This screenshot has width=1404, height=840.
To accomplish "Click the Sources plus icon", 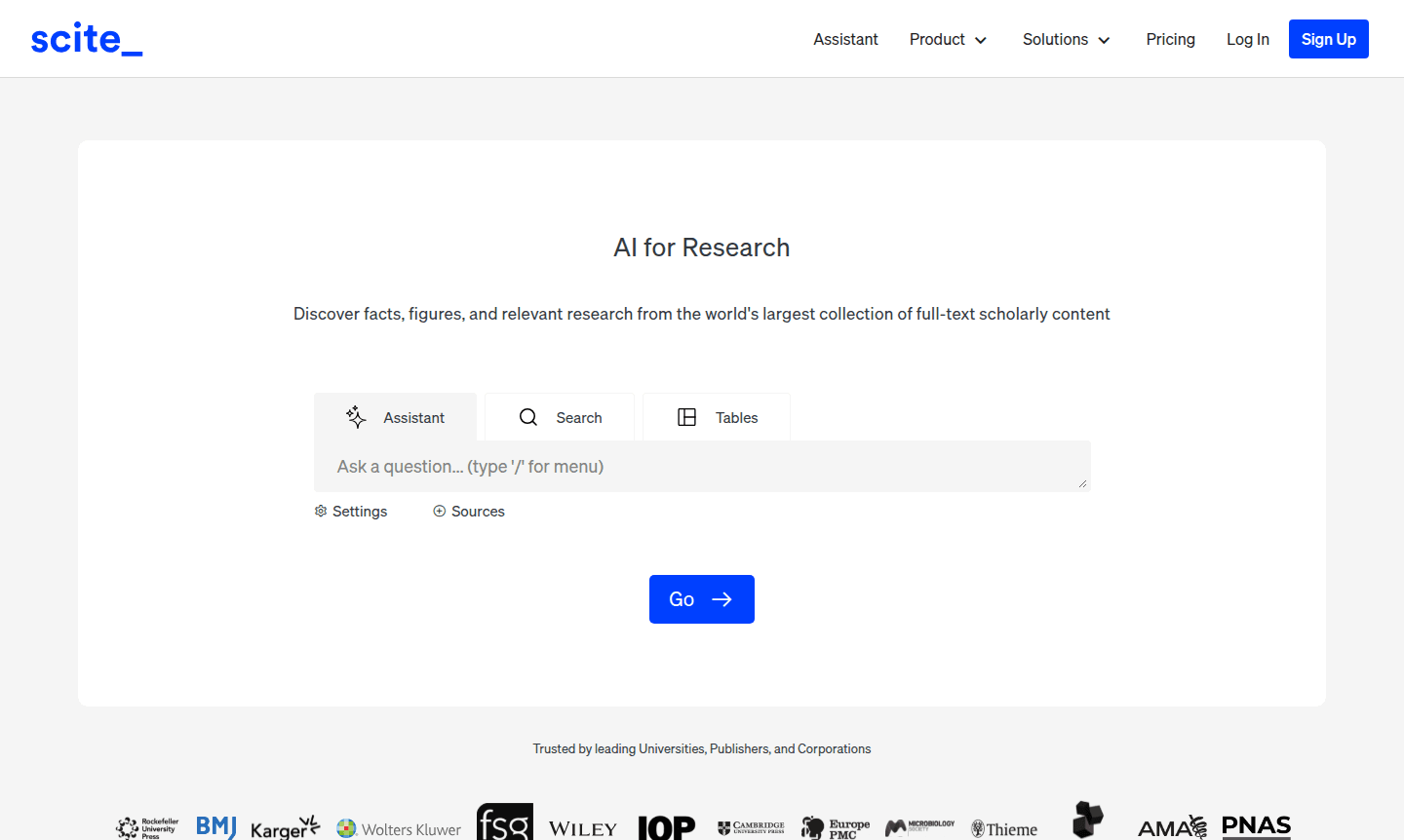I will 439,511.
